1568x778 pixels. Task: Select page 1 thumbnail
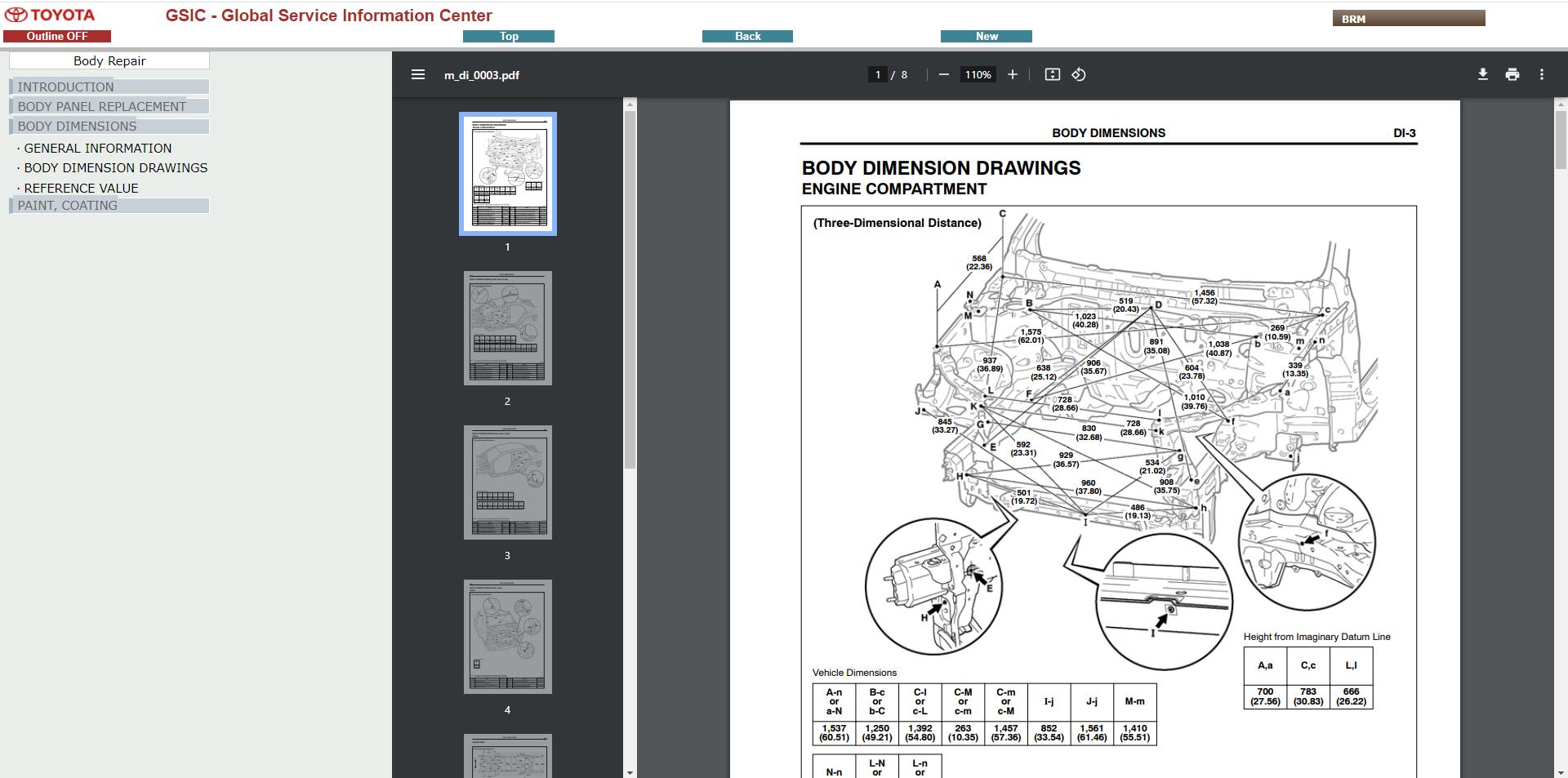point(508,174)
